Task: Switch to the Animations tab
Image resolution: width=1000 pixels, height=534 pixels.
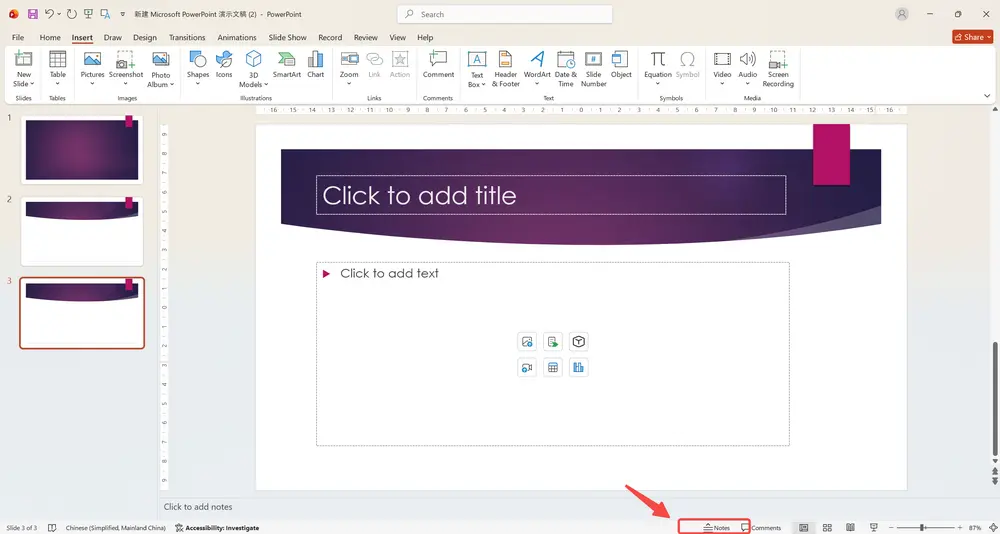Action: click(237, 38)
